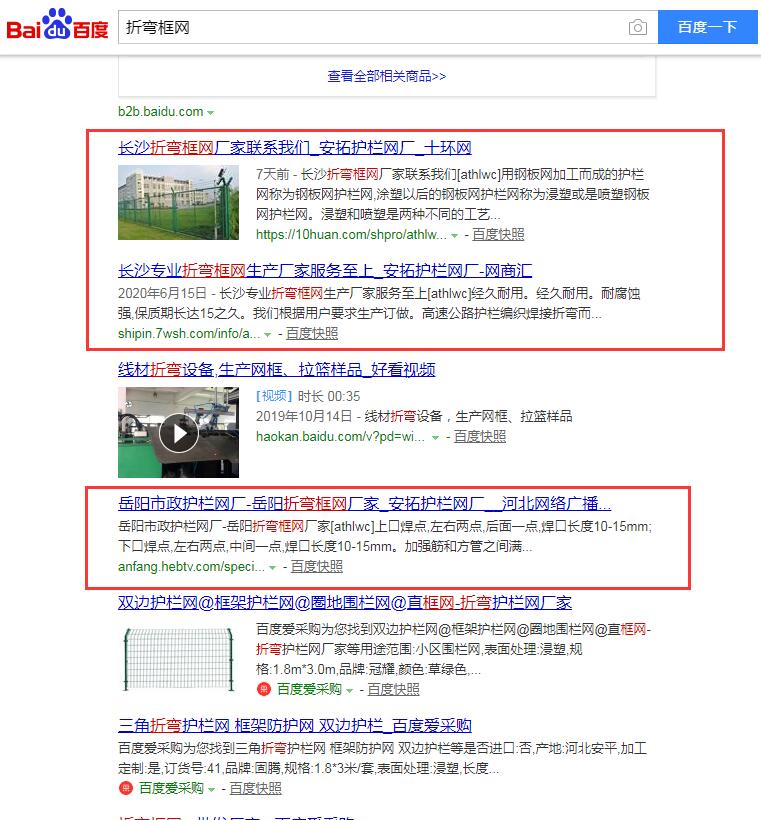Expand arrow beside anfang.hebtv.com URL
Image resolution: width=761 pixels, height=820 pixels.
click(x=272, y=568)
